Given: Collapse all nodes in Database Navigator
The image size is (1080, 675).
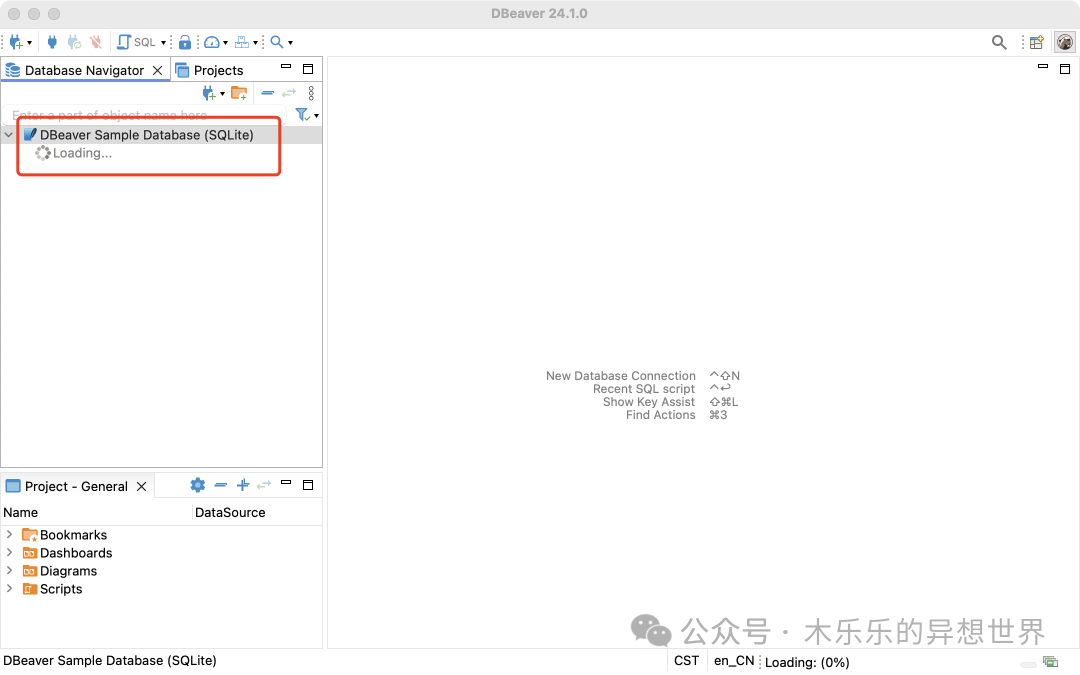Looking at the screenshot, I should tap(268, 93).
